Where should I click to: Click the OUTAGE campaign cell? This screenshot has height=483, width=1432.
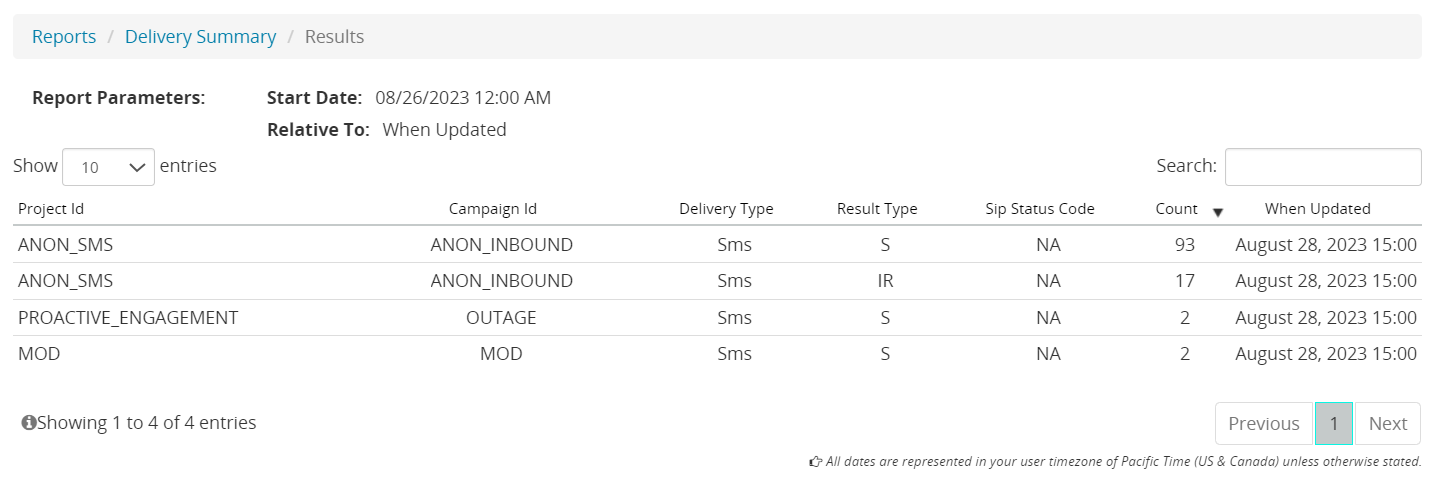coord(501,318)
